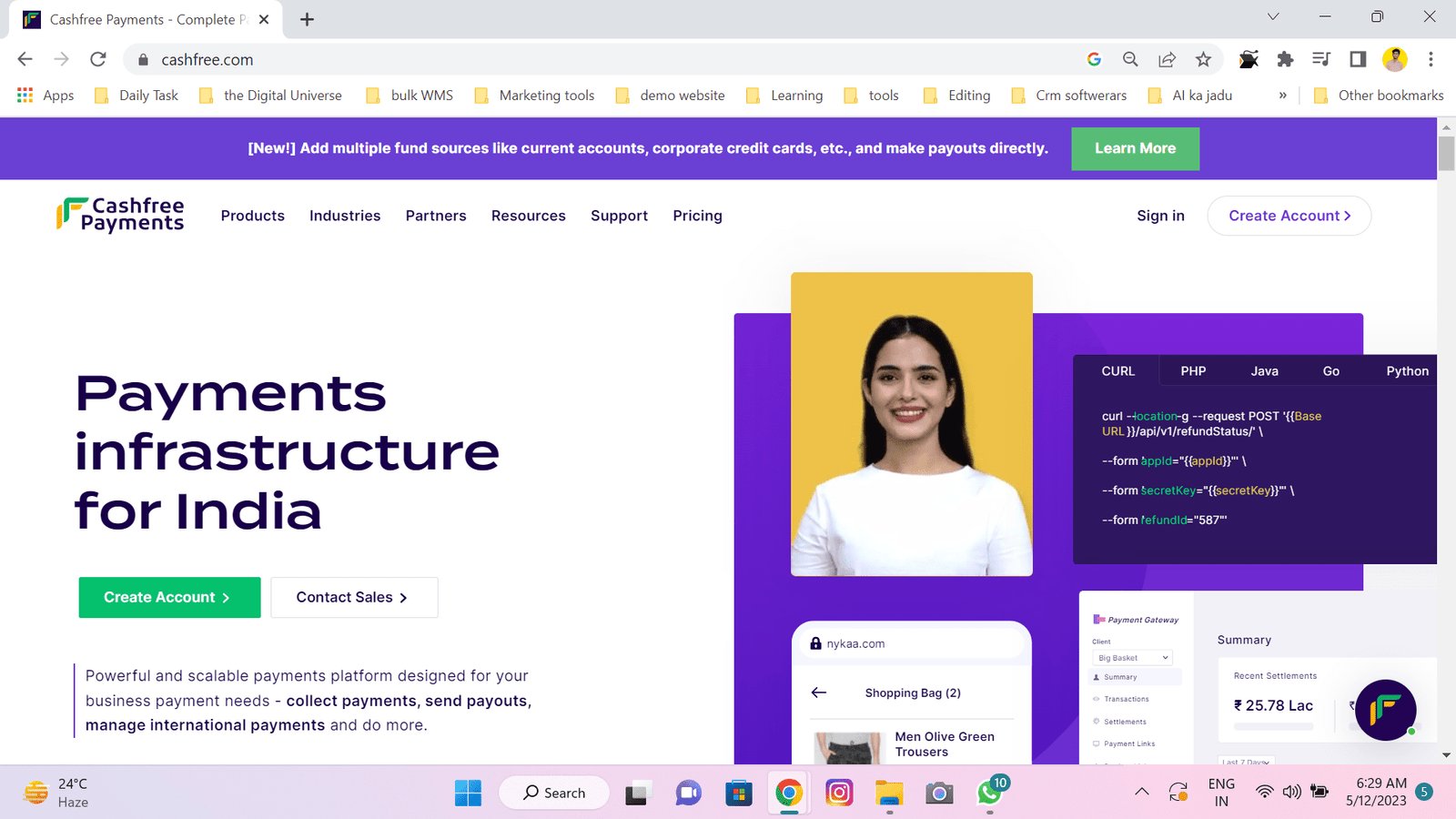Open Instagram from the taskbar
Viewport: 1456px width, 819px height.
tap(839, 793)
